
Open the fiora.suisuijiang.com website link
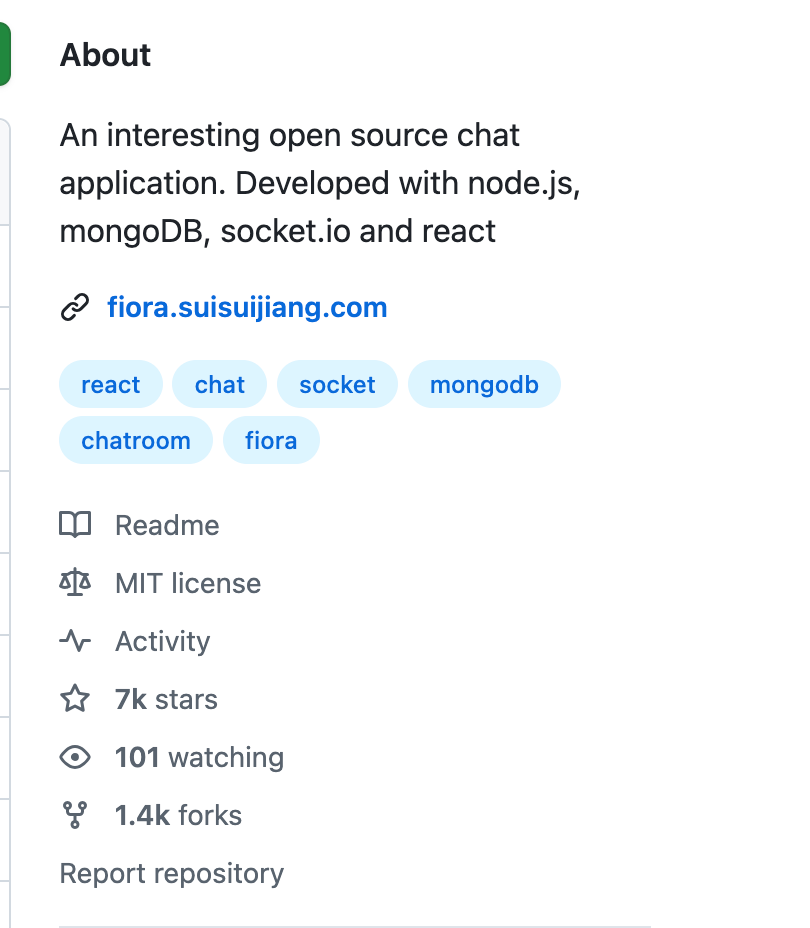click(247, 308)
